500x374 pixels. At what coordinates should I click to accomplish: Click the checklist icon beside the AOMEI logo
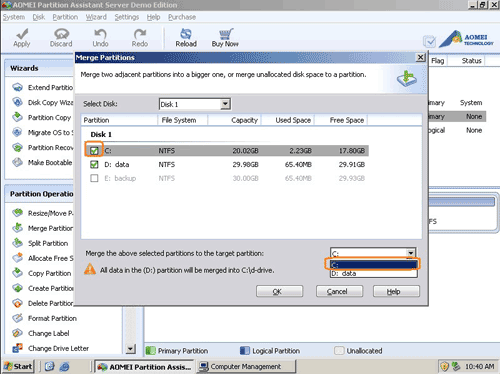(429, 41)
